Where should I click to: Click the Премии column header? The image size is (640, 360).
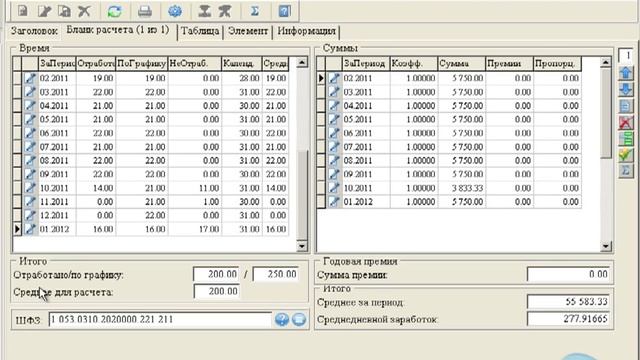coord(509,64)
